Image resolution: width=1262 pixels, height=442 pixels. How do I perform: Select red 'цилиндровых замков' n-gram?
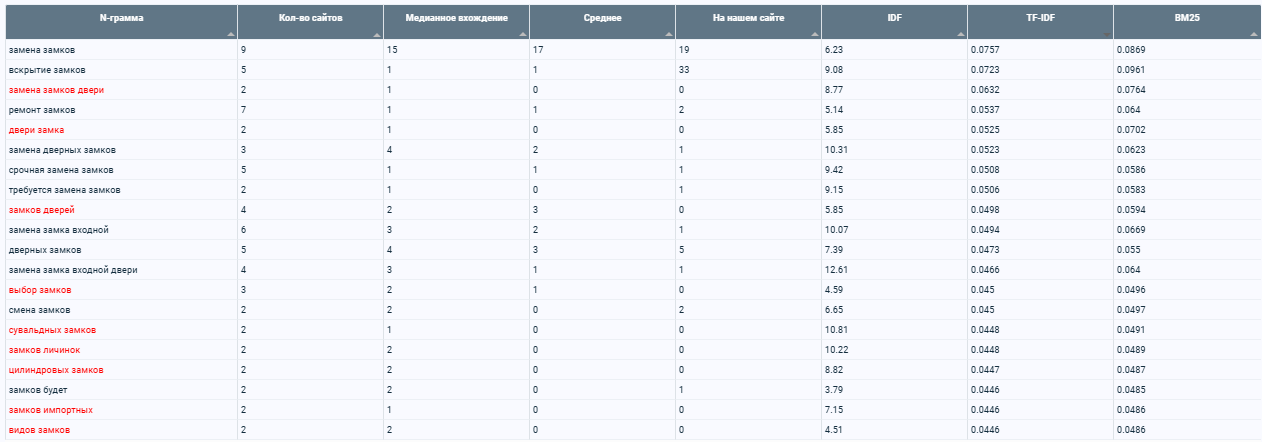[55, 370]
